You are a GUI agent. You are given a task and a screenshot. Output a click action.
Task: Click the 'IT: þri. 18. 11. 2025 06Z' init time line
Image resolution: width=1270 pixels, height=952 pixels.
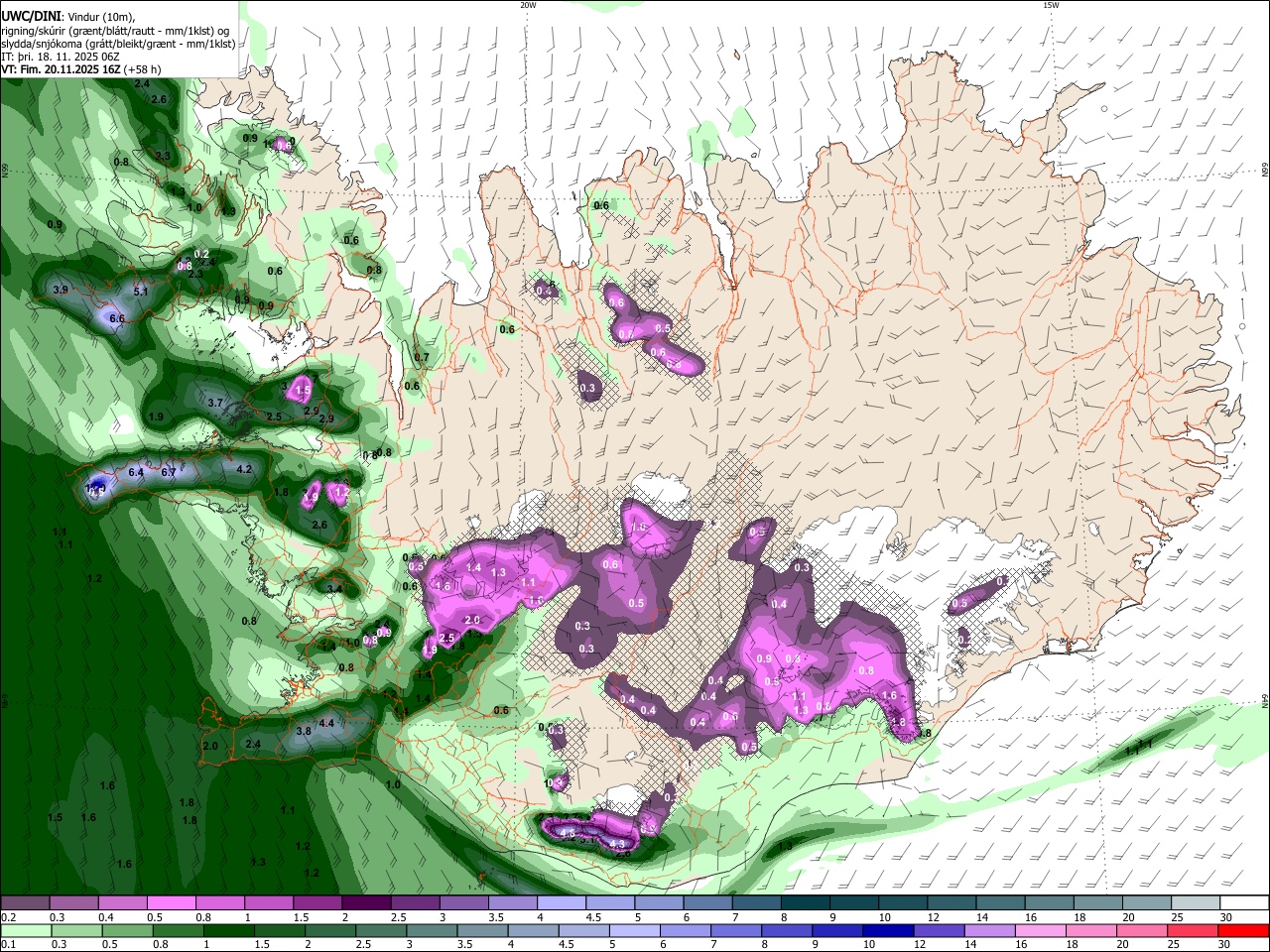60,57
